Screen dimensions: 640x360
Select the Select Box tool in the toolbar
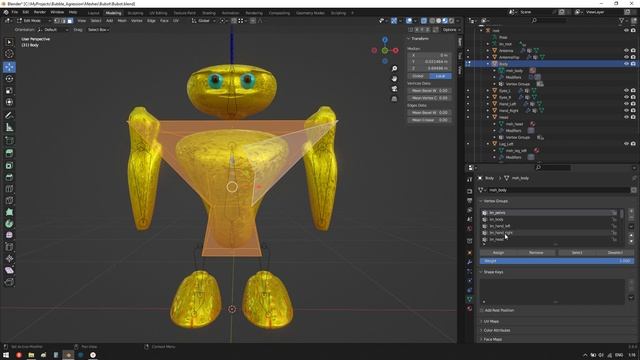pyautogui.click(x=9, y=42)
